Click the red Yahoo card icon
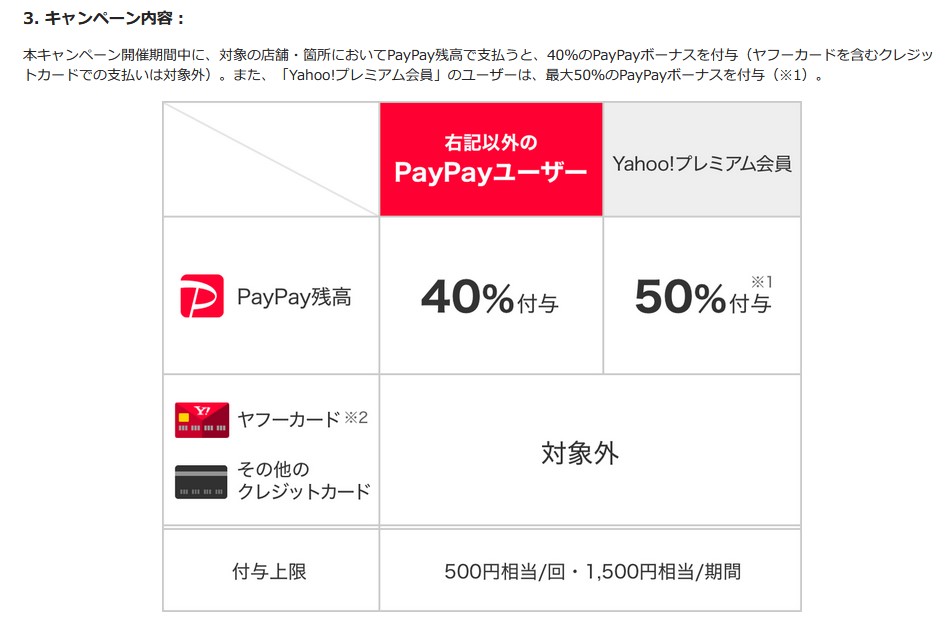Image resolution: width=950 pixels, height=620 pixels. [202, 420]
